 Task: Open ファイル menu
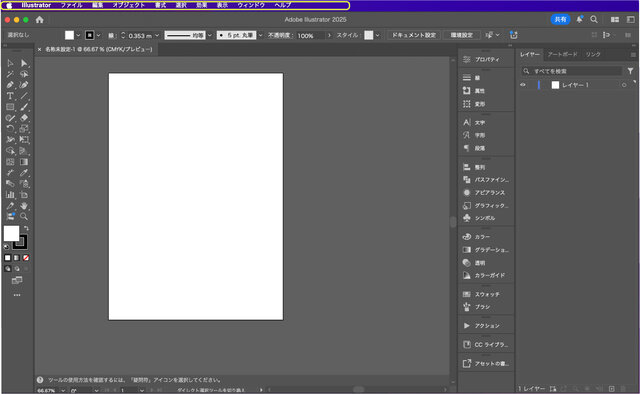point(71,5)
